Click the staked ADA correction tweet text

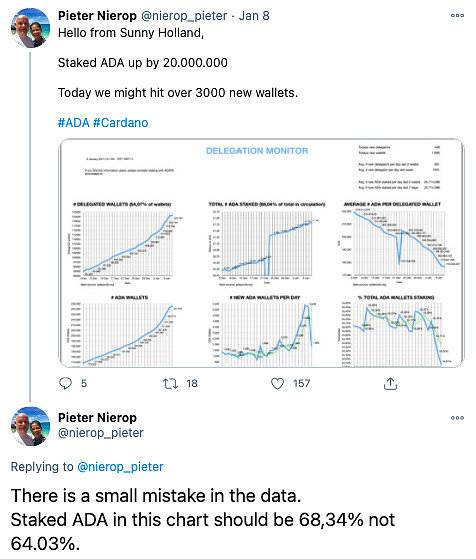203,520
